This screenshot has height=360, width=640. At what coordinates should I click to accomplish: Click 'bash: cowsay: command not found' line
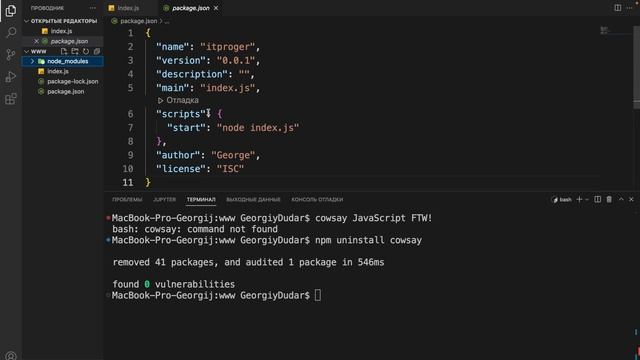(x=195, y=229)
